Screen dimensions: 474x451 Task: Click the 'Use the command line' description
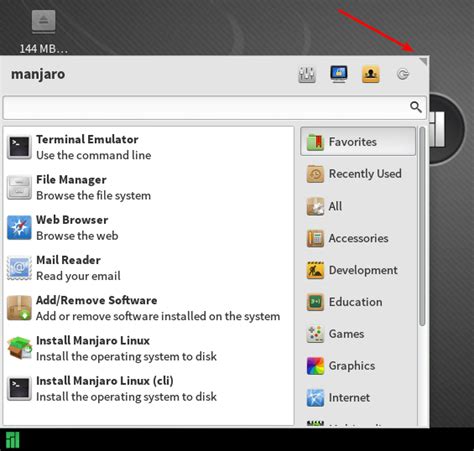(x=93, y=155)
